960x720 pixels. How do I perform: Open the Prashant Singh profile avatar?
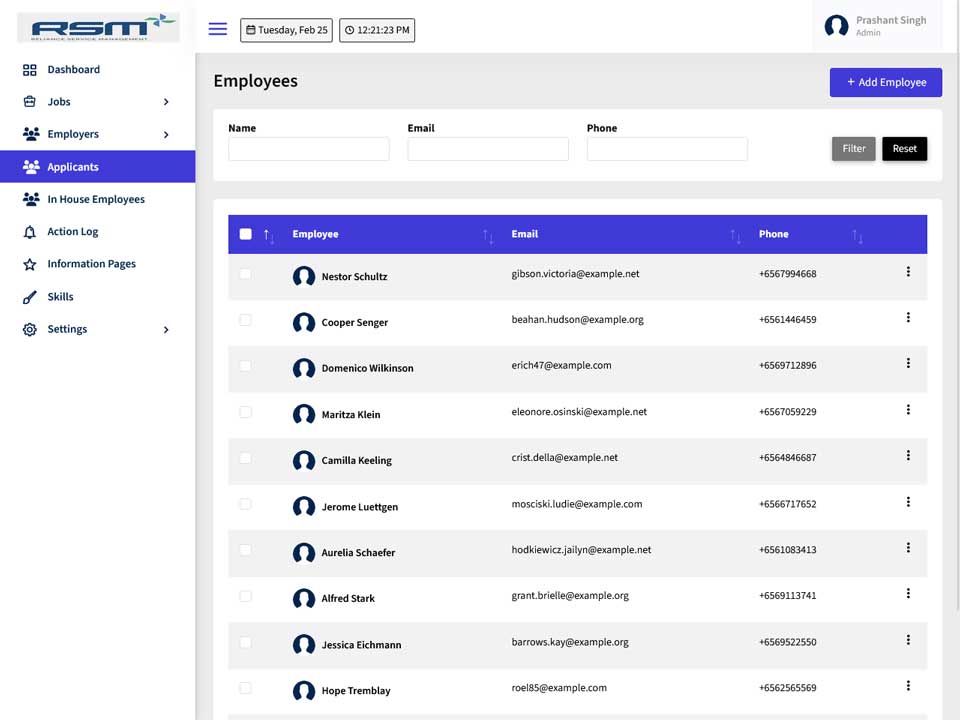[836, 26]
